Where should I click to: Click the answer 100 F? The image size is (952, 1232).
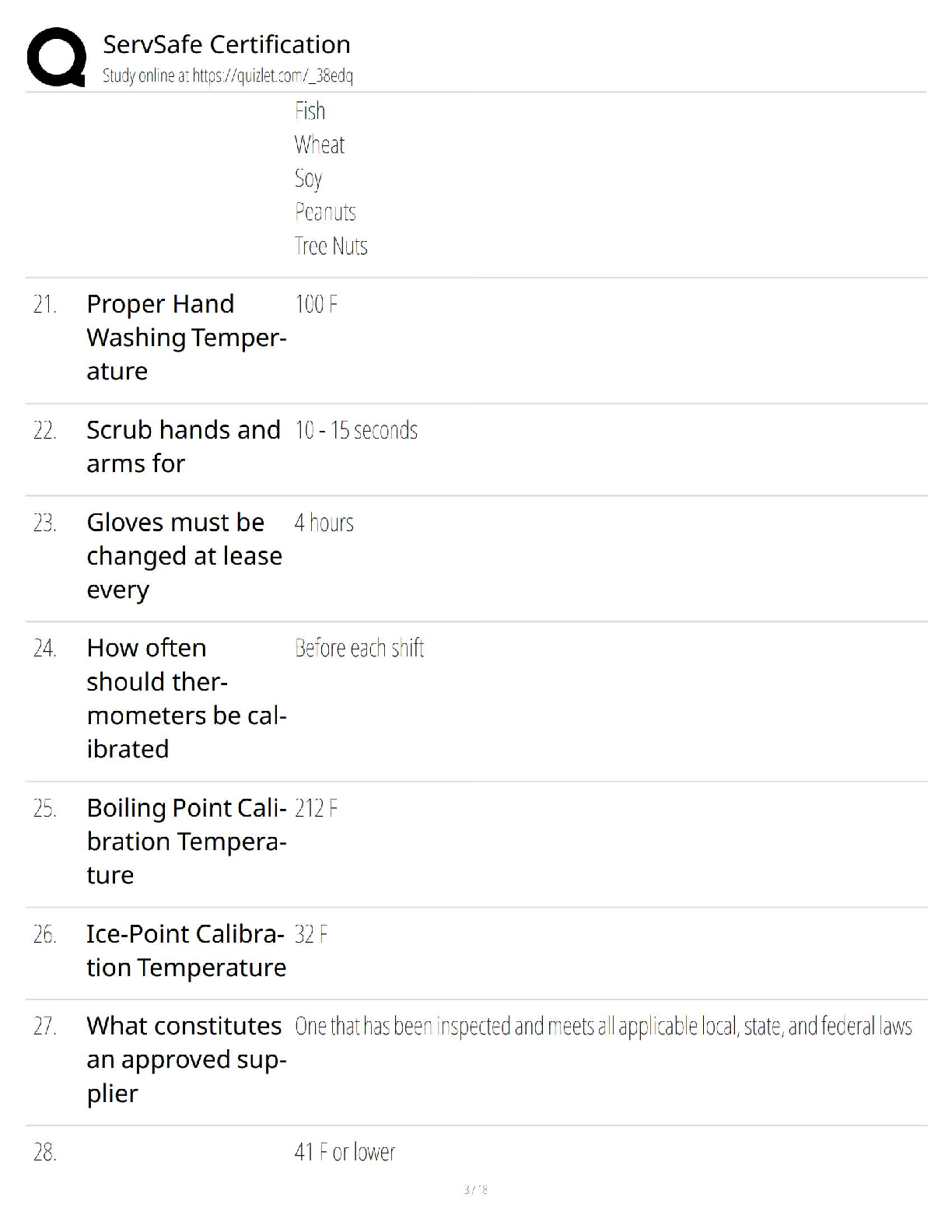tap(316, 304)
